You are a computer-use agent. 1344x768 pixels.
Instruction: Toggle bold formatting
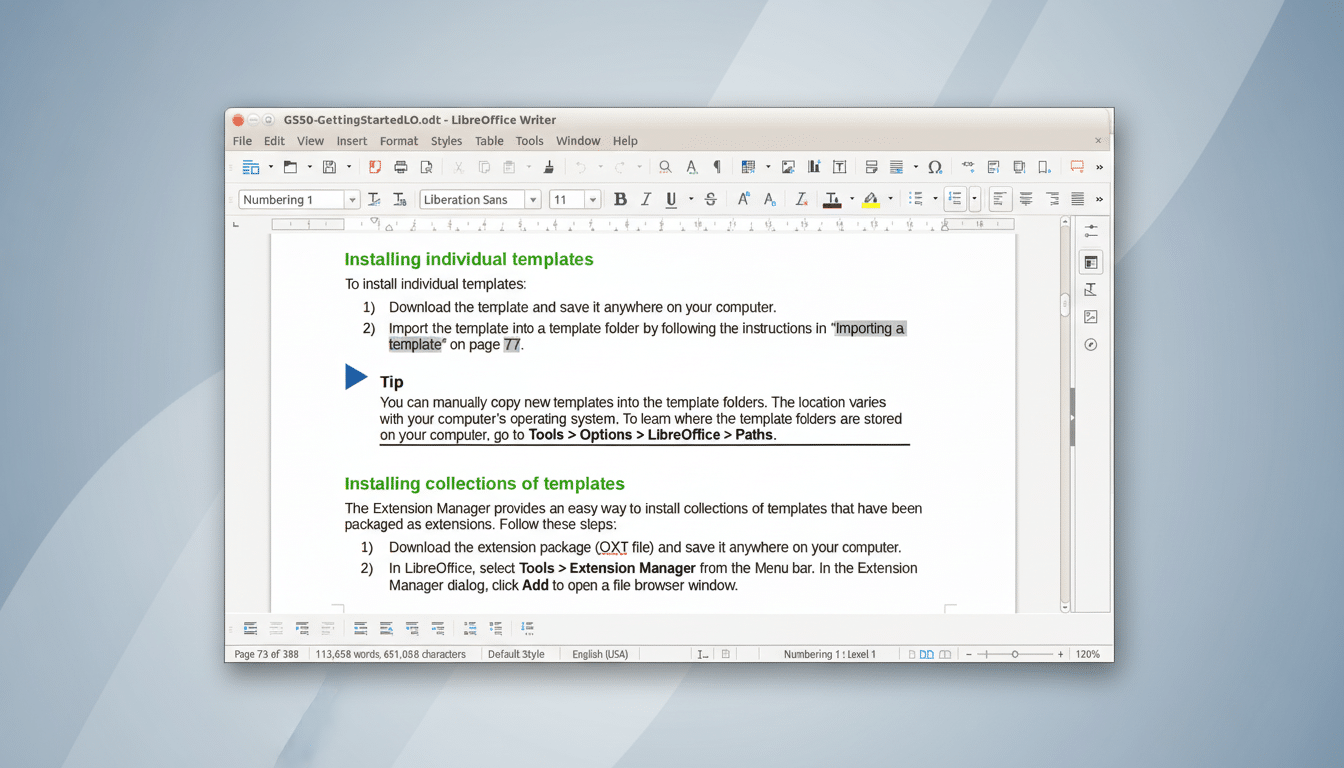coord(620,199)
